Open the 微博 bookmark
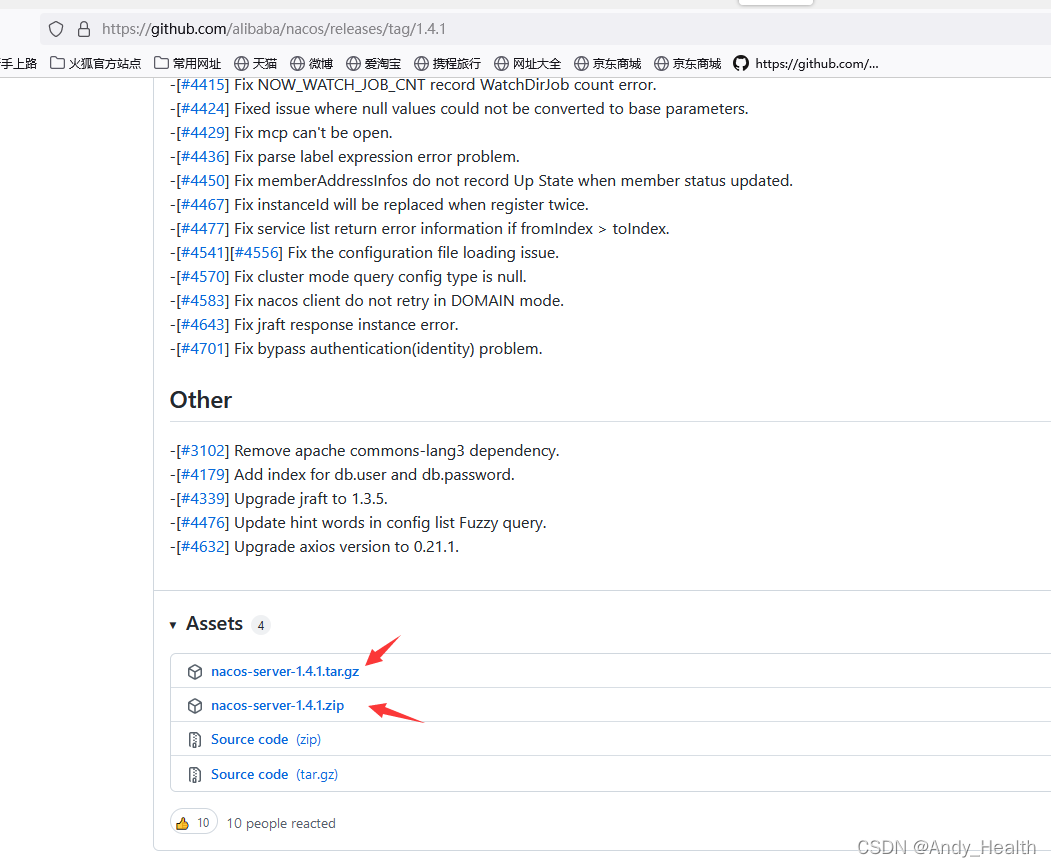Viewport: 1051px width, 867px height. [312, 64]
